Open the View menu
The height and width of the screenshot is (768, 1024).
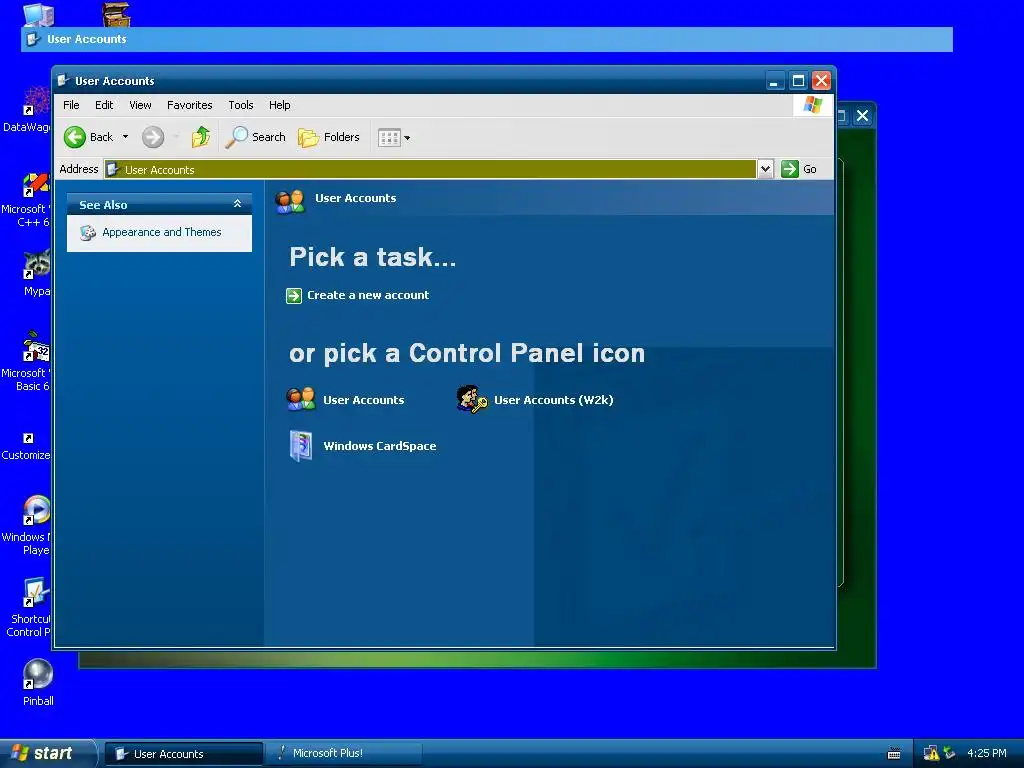tap(140, 105)
